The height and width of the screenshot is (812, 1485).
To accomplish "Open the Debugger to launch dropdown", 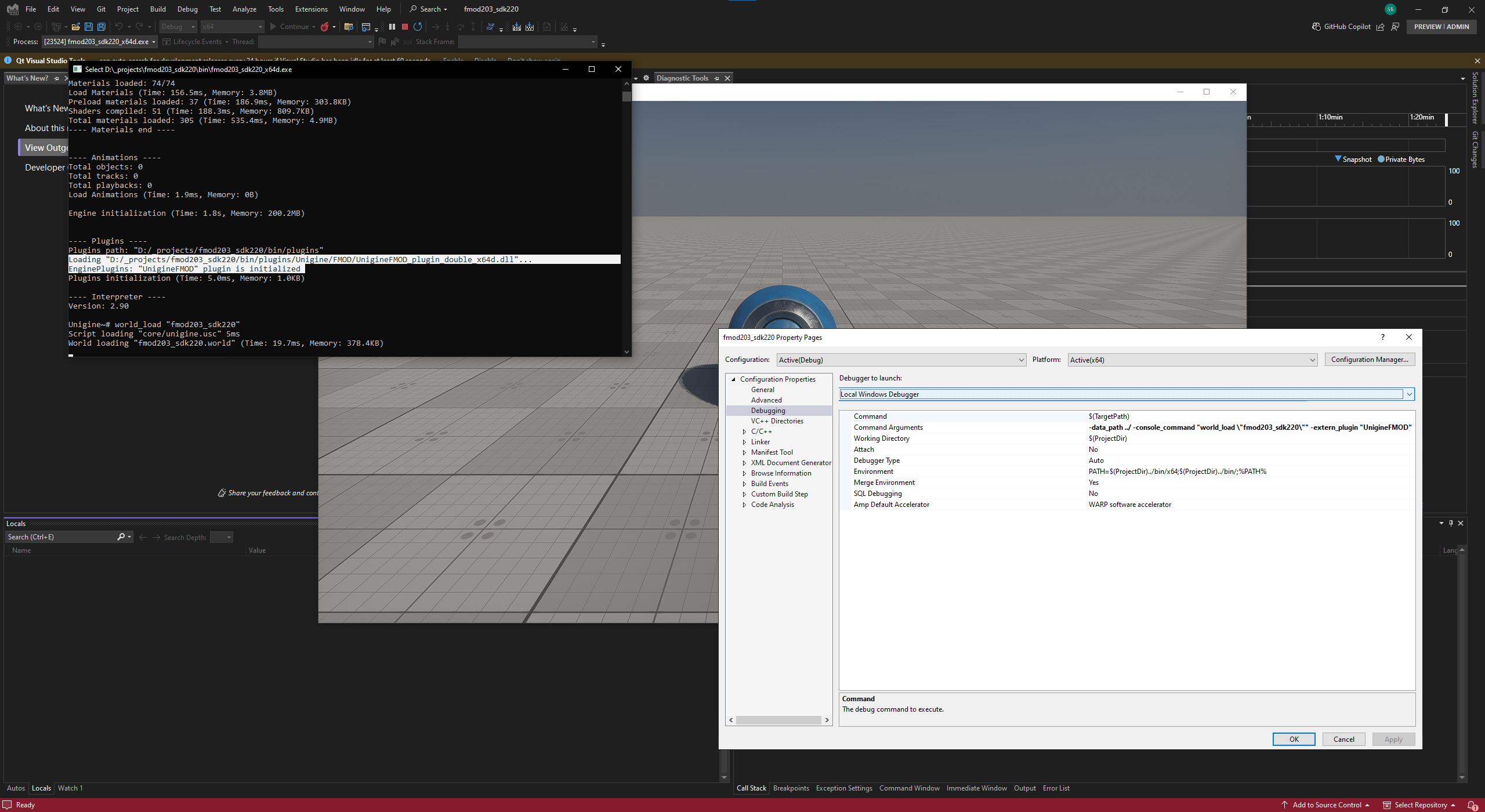I will [x=1409, y=394].
